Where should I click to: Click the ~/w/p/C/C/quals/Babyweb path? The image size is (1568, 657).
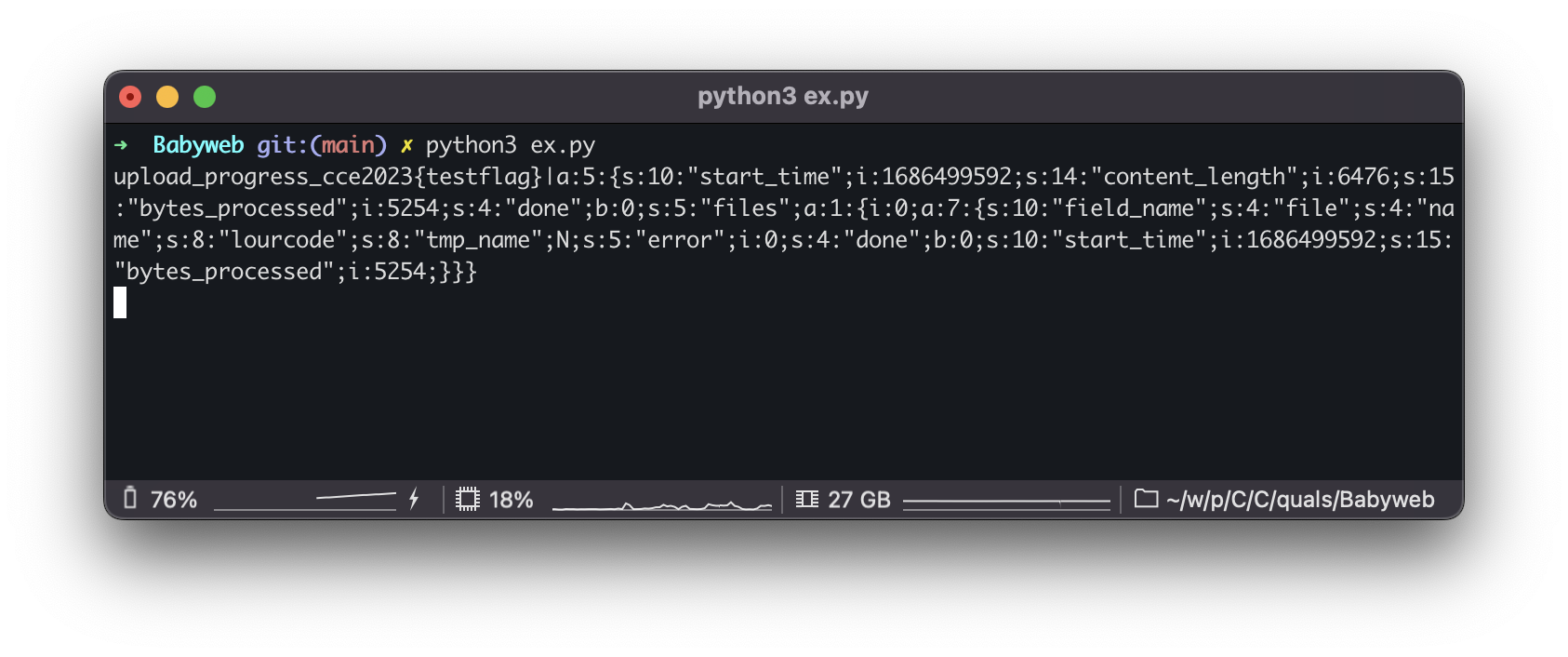[x=1300, y=500]
